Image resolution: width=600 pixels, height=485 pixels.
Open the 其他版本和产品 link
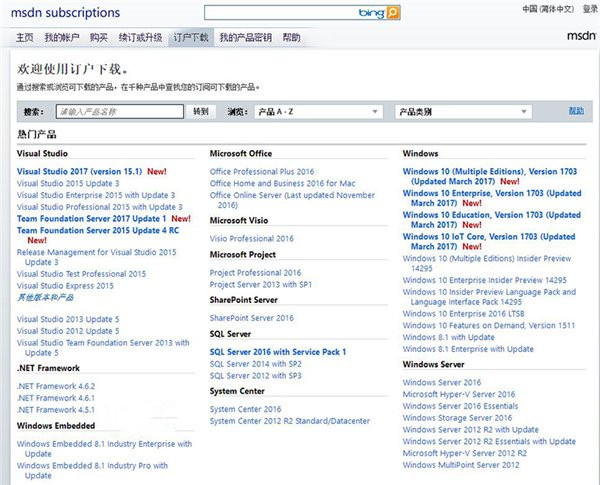click(x=45, y=297)
